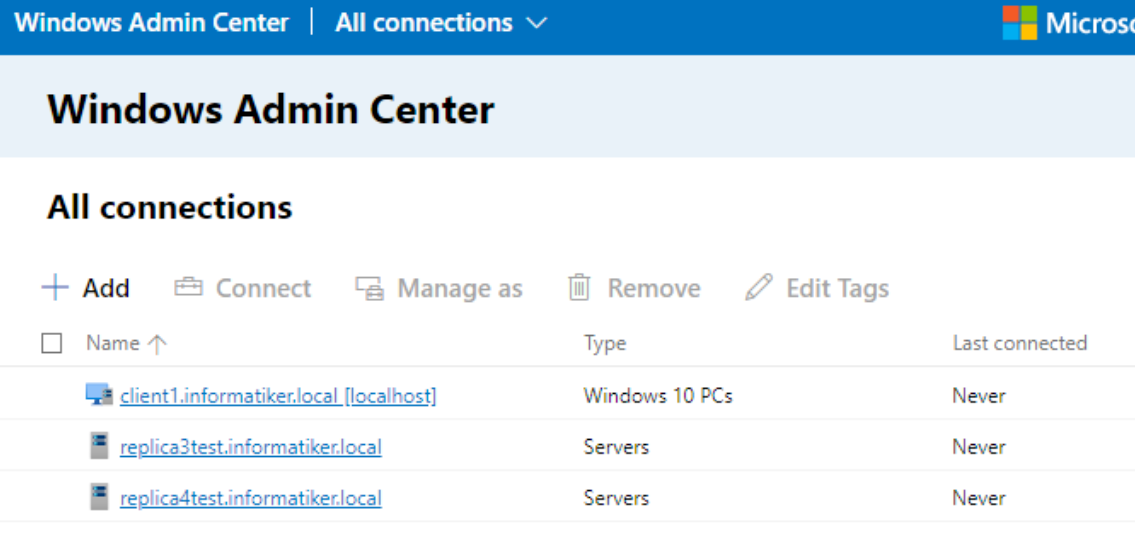Select Servers type cell for replica4test
The image size is (1135, 544).
pyautogui.click(x=616, y=498)
